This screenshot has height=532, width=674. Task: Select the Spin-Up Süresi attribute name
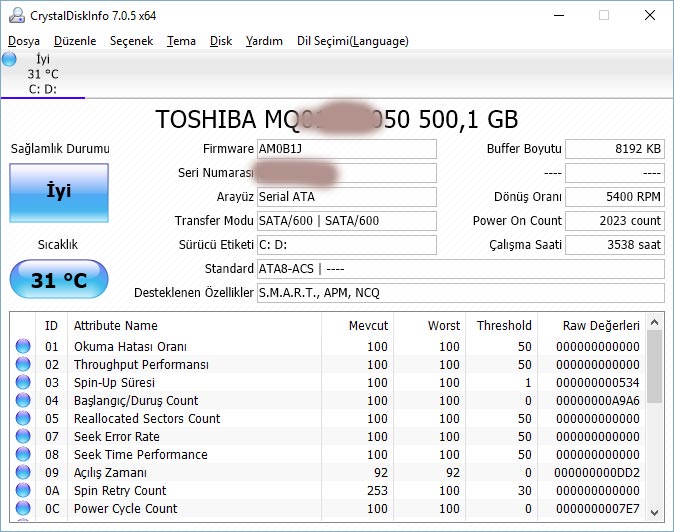coord(114,383)
